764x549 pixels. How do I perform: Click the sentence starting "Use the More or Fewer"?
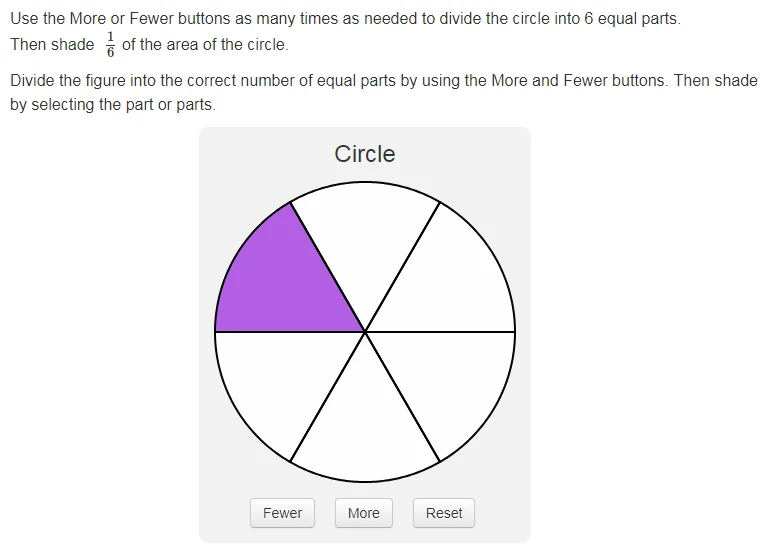(x=345, y=19)
